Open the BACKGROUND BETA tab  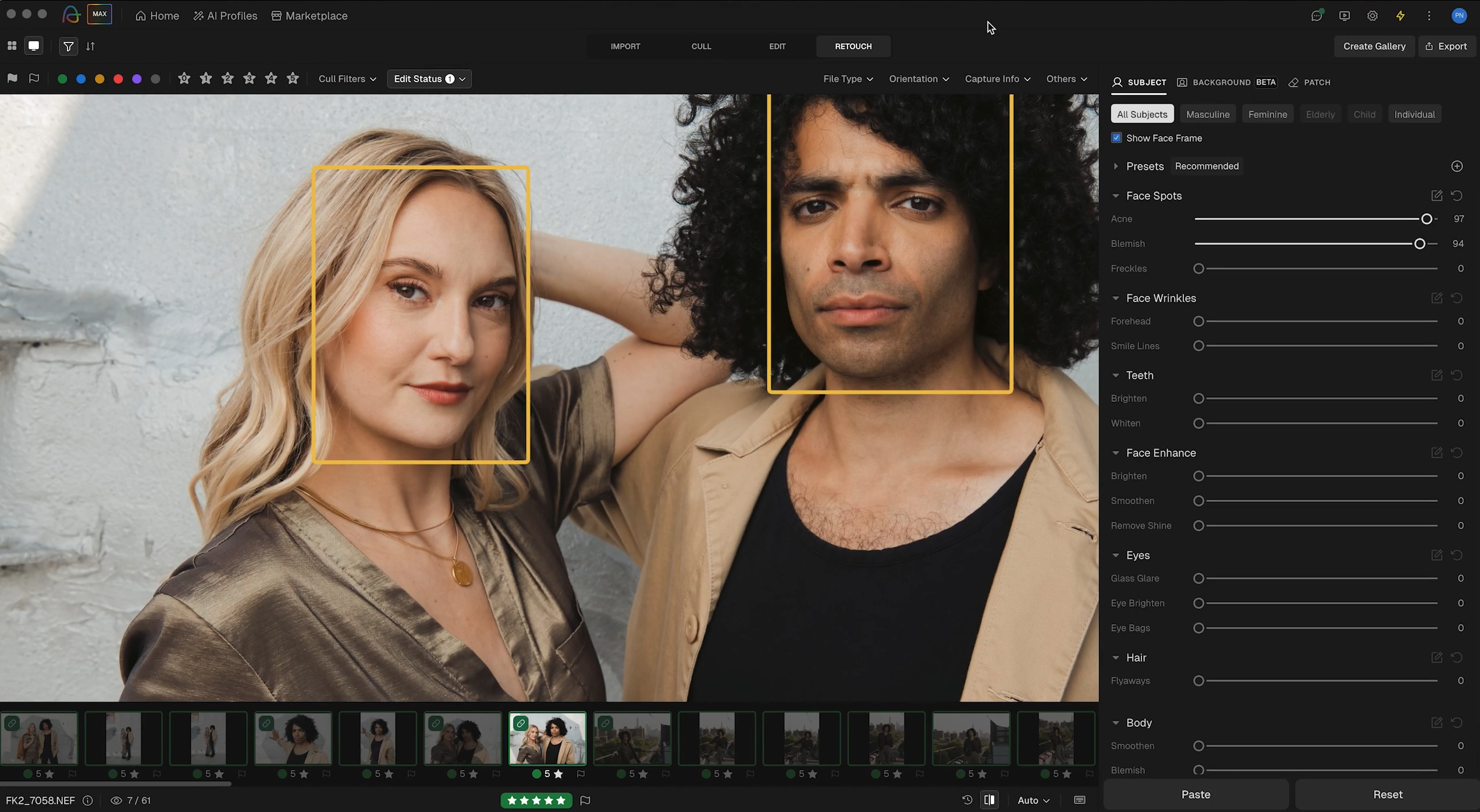coord(1226,82)
